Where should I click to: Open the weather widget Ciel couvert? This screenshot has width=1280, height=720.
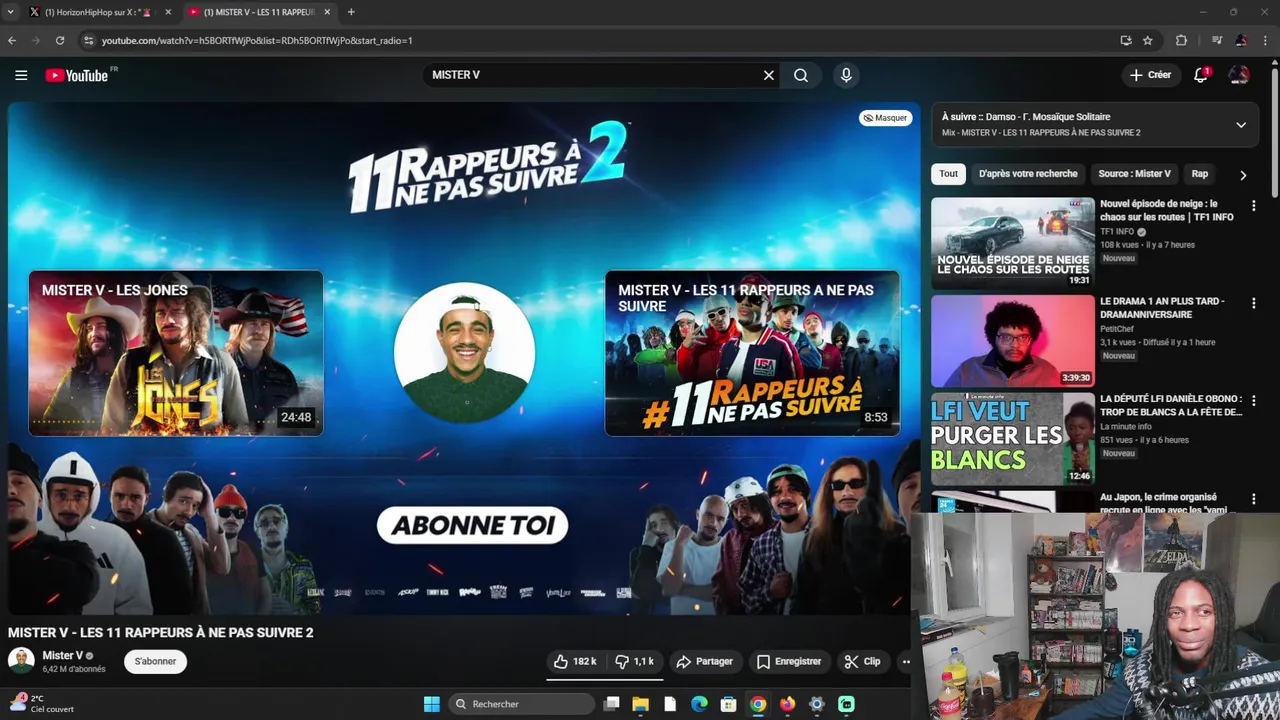[x=42, y=704]
